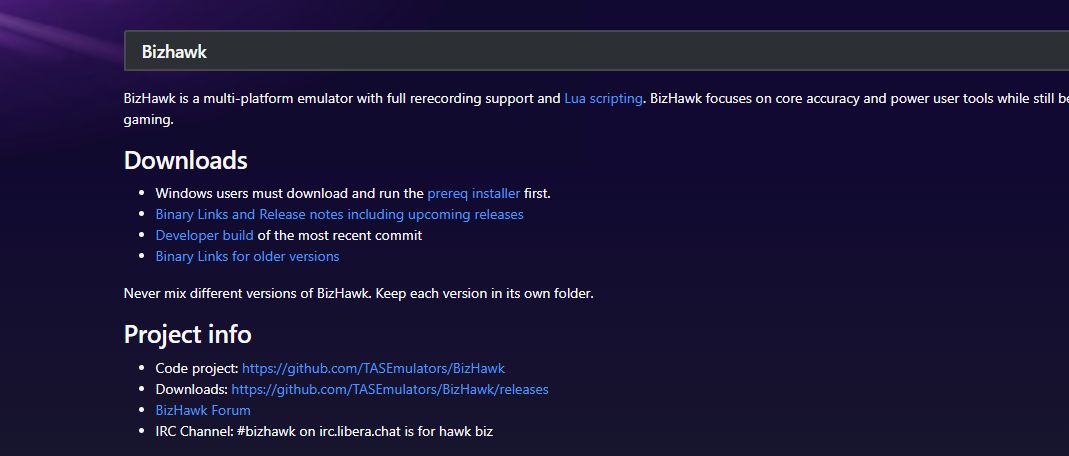This screenshot has width=1069, height=456.
Task: Click 'of the most recent commit' text
Action: click(x=340, y=235)
